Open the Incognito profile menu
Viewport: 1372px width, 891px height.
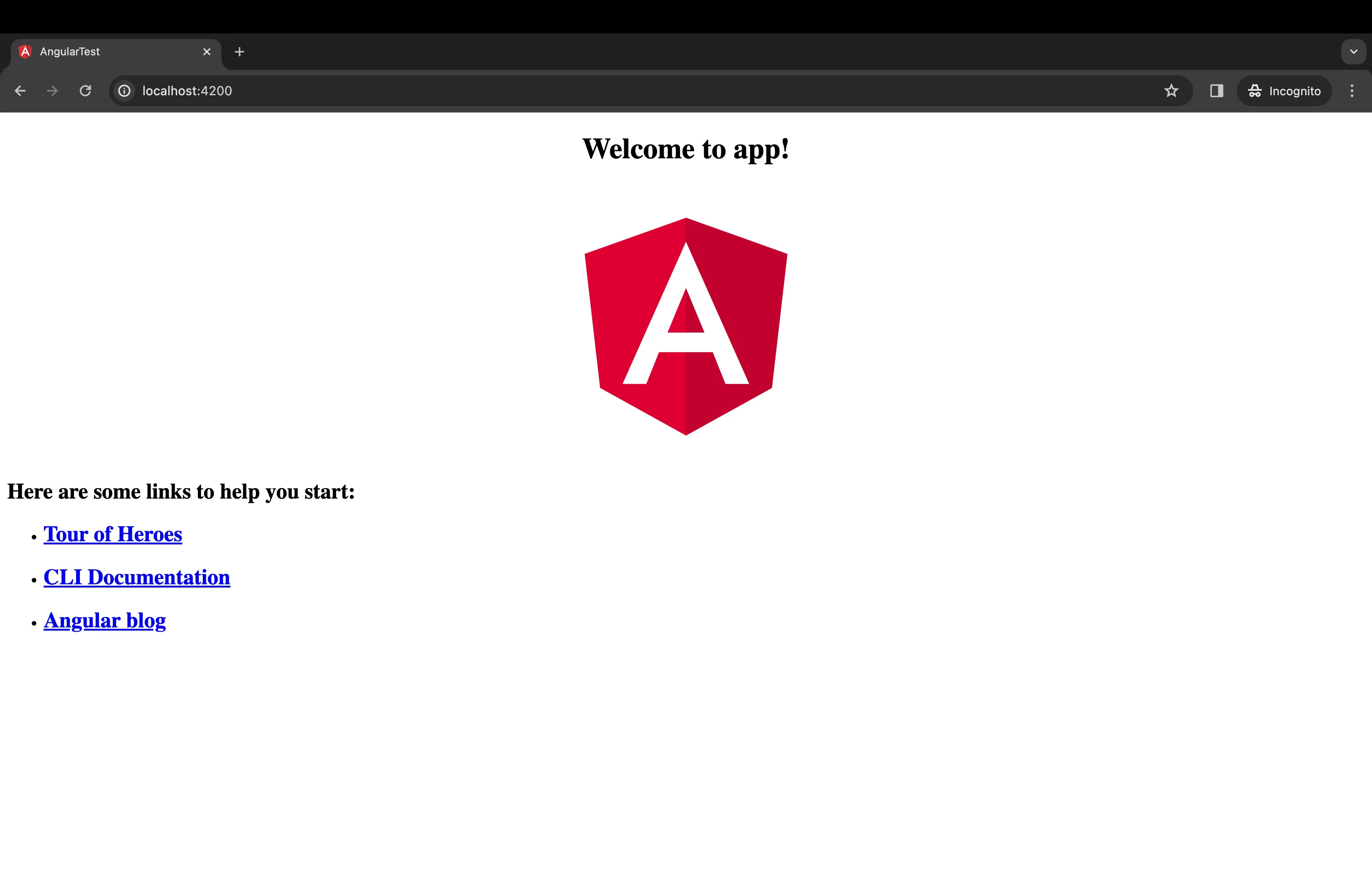pos(1284,91)
